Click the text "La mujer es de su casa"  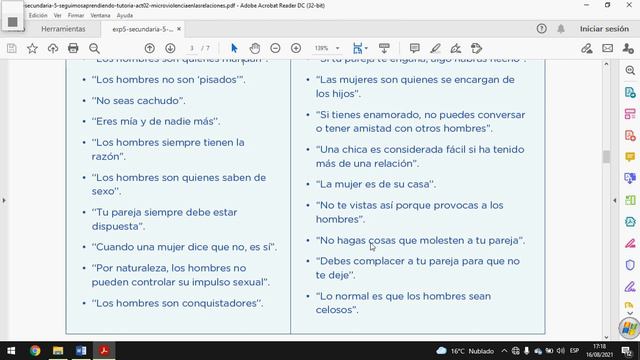pyautogui.click(x=376, y=184)
